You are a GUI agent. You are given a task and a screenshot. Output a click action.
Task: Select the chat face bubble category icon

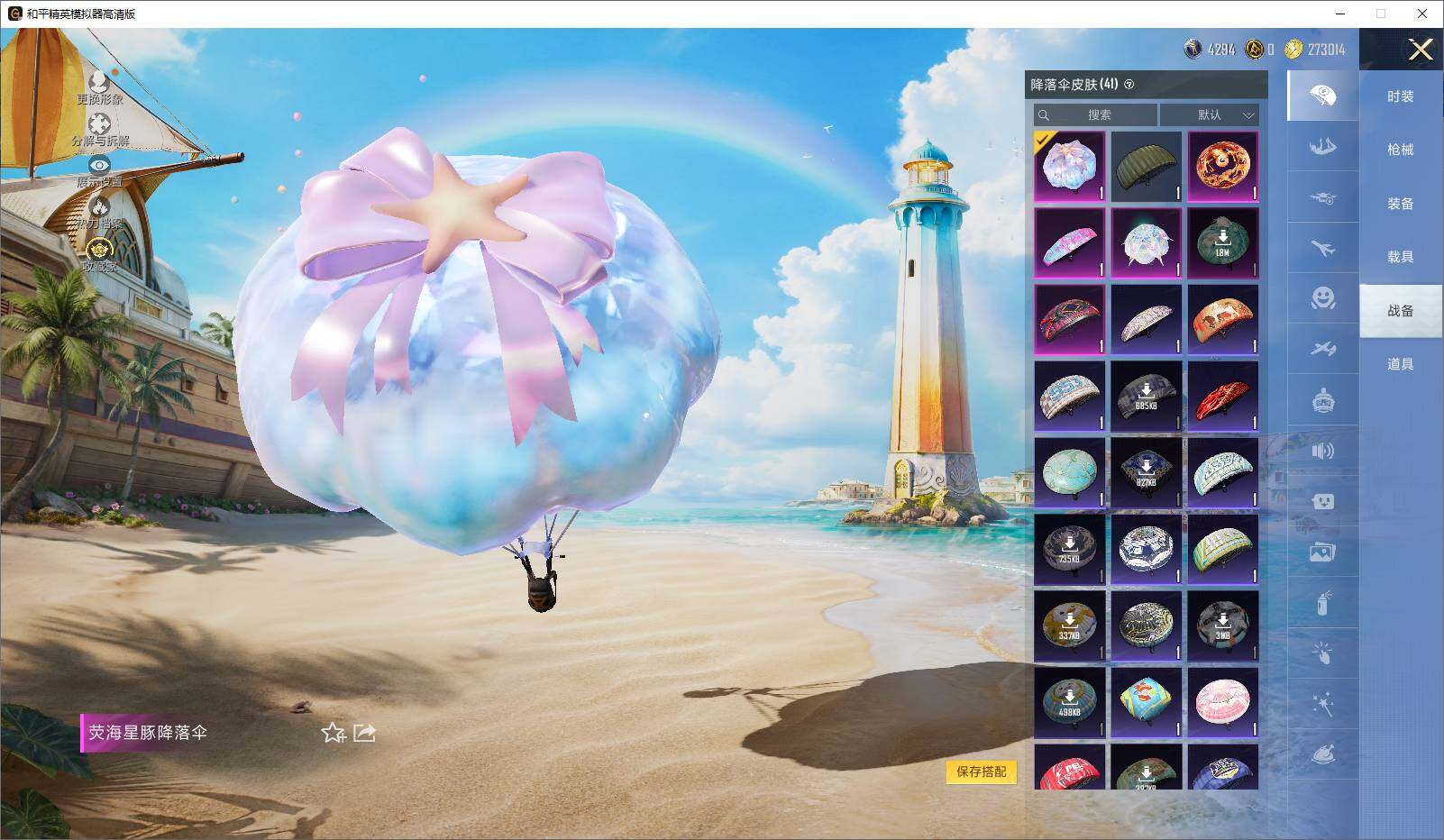pos(1322,501)
